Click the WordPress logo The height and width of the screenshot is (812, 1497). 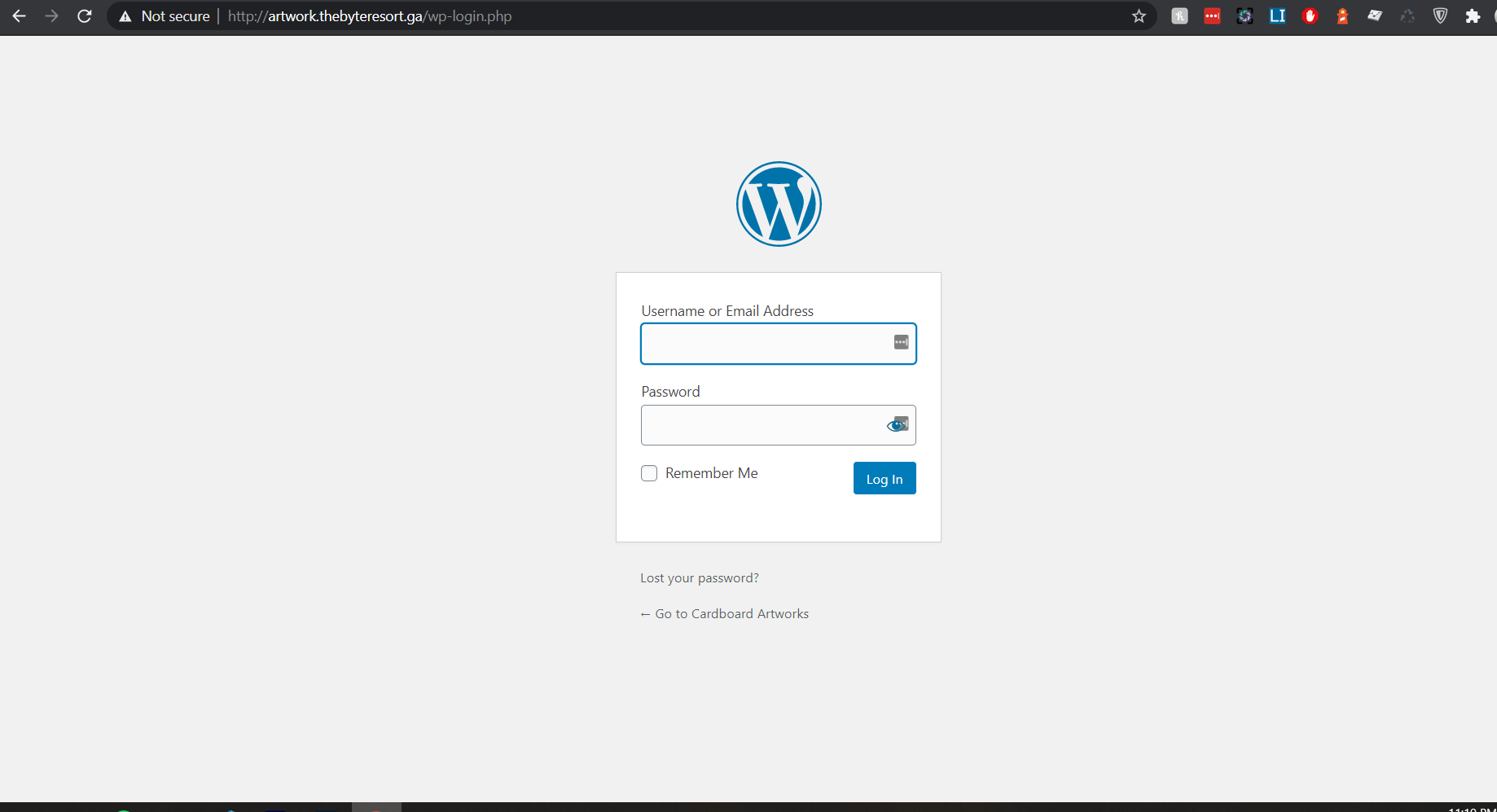pos(779,204)
